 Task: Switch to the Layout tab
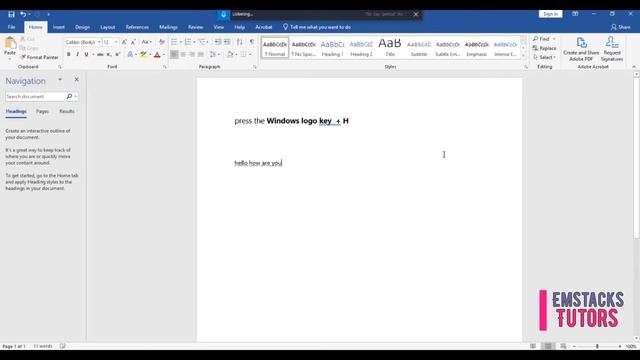point(108,27)
